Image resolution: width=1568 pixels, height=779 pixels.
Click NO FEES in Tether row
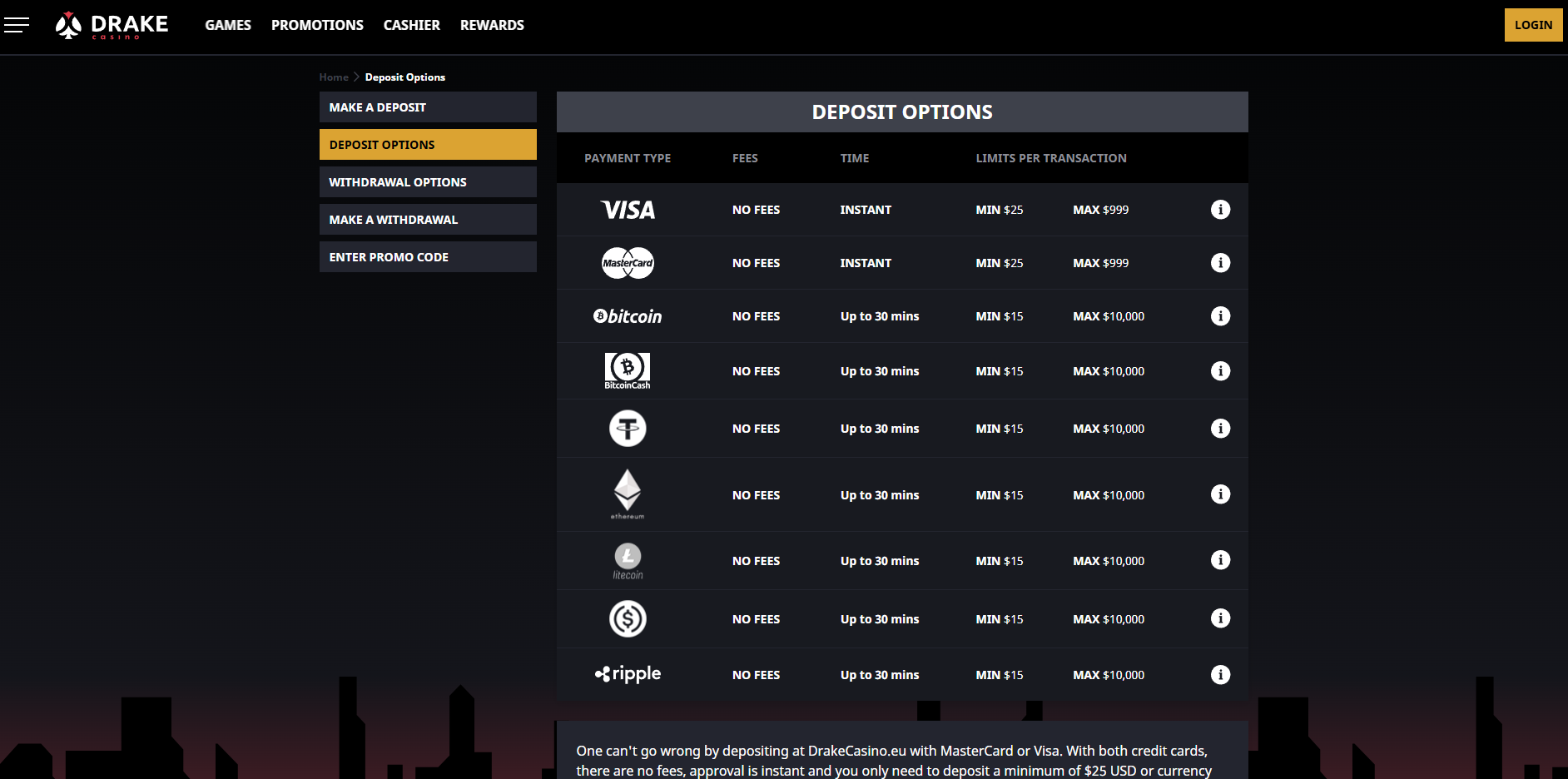756,429
